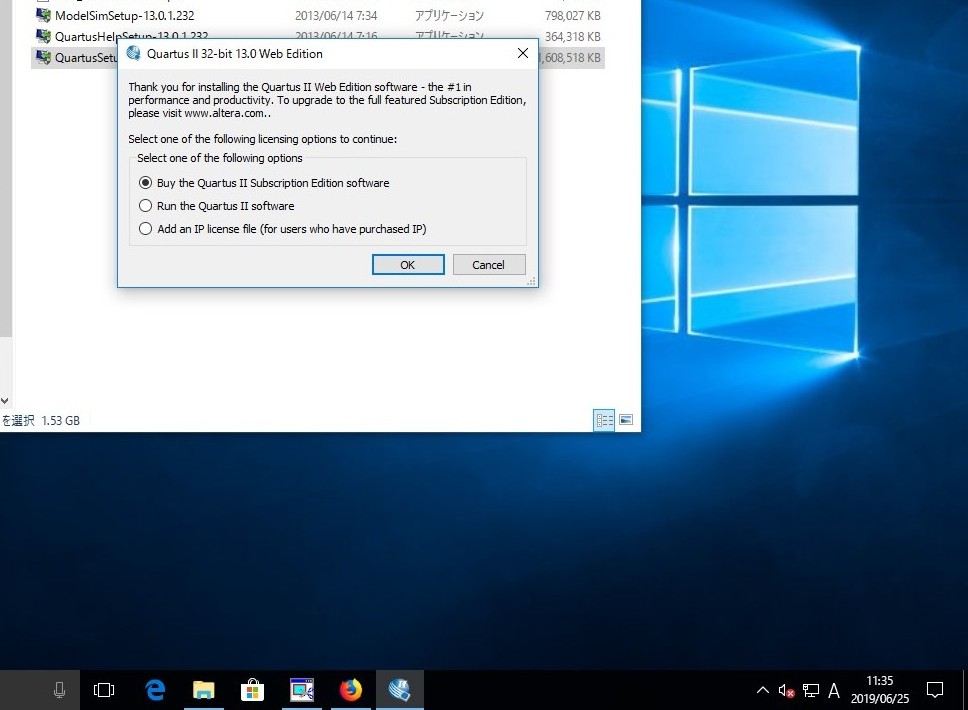Click the ModelSimSetup installer file icon
Viewport: 968px width, 710px height.
pyautogui.click(x=43, y=15)
